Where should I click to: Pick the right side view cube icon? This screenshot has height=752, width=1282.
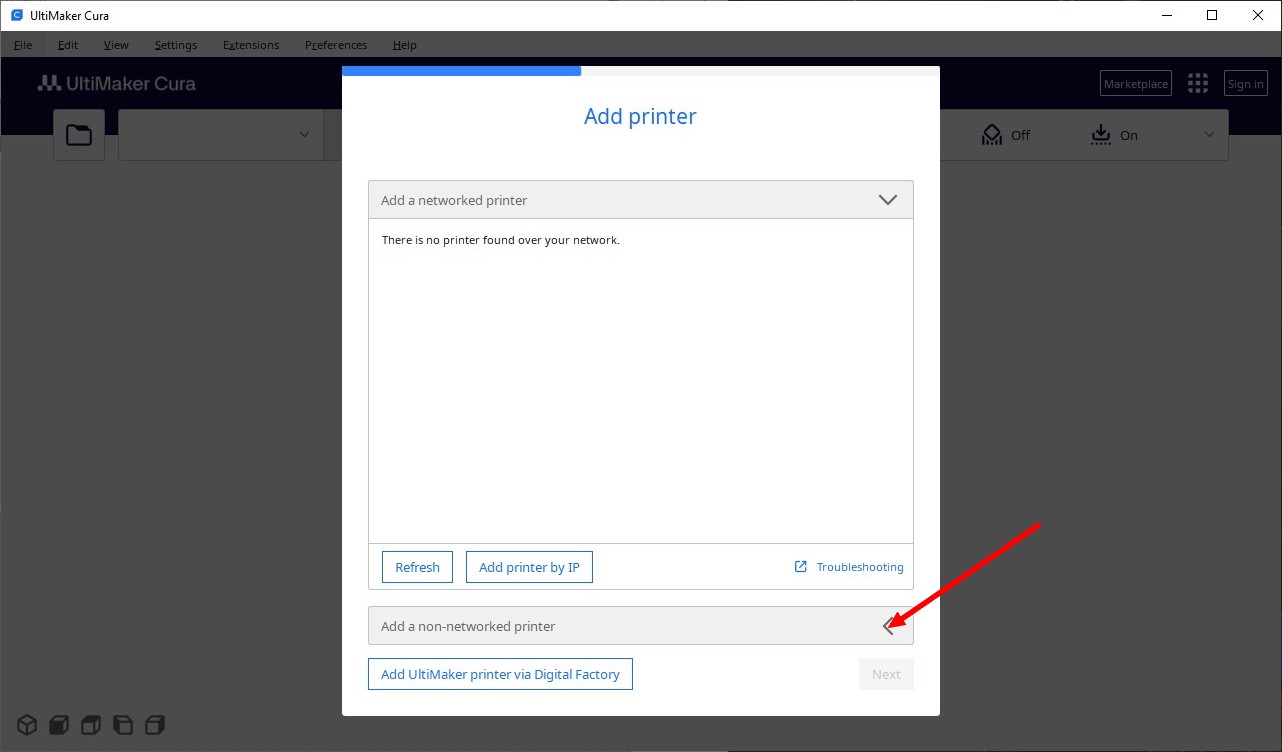(x=155, y=724)
